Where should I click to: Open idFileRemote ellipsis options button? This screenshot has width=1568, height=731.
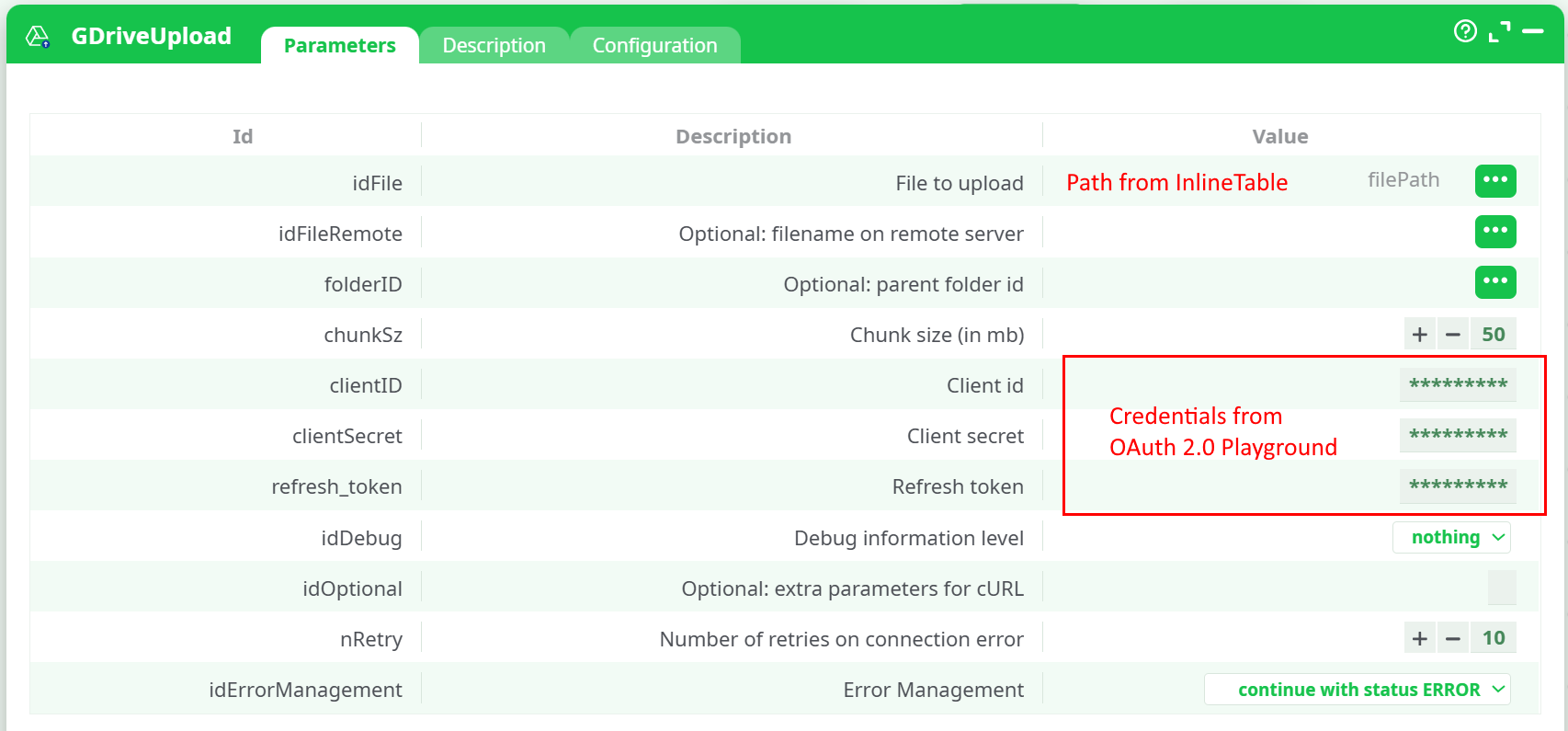click(1495, 231)
